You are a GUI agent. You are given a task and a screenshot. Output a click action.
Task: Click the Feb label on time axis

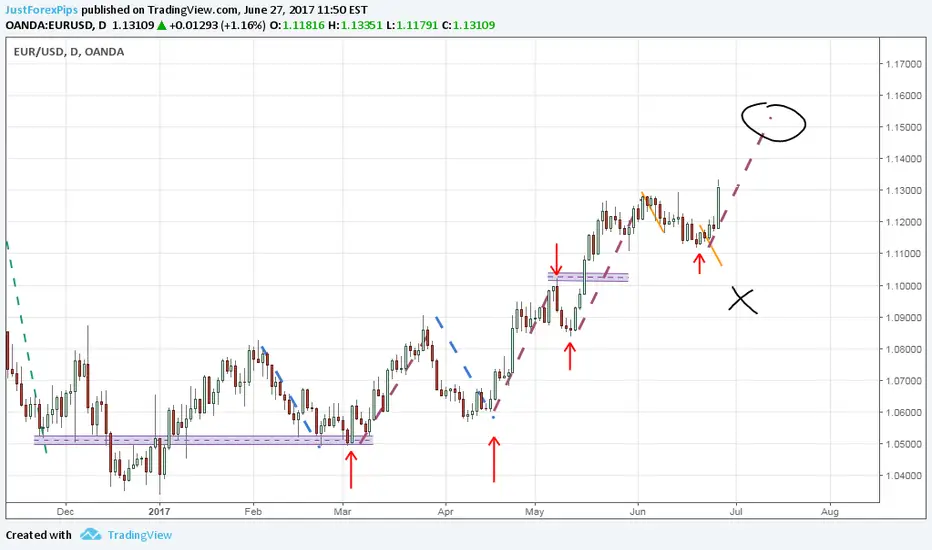[253, 511]
